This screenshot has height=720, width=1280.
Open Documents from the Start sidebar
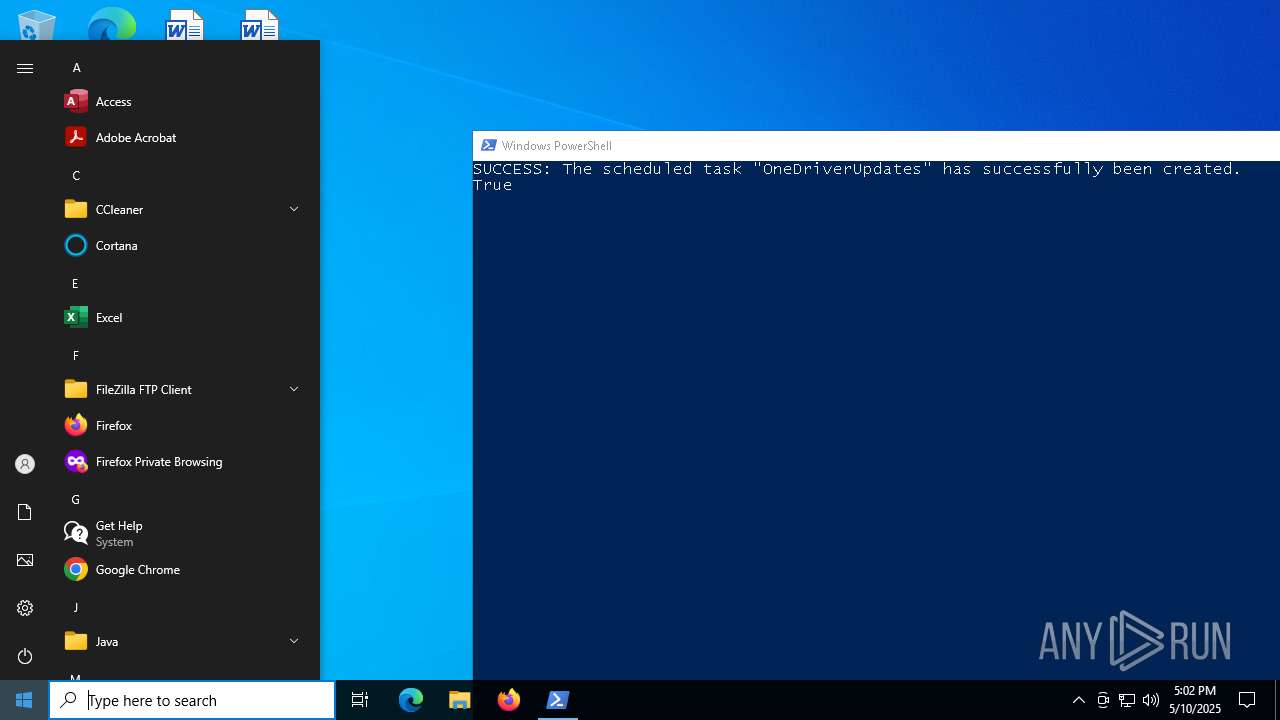(x=25, y=512)
